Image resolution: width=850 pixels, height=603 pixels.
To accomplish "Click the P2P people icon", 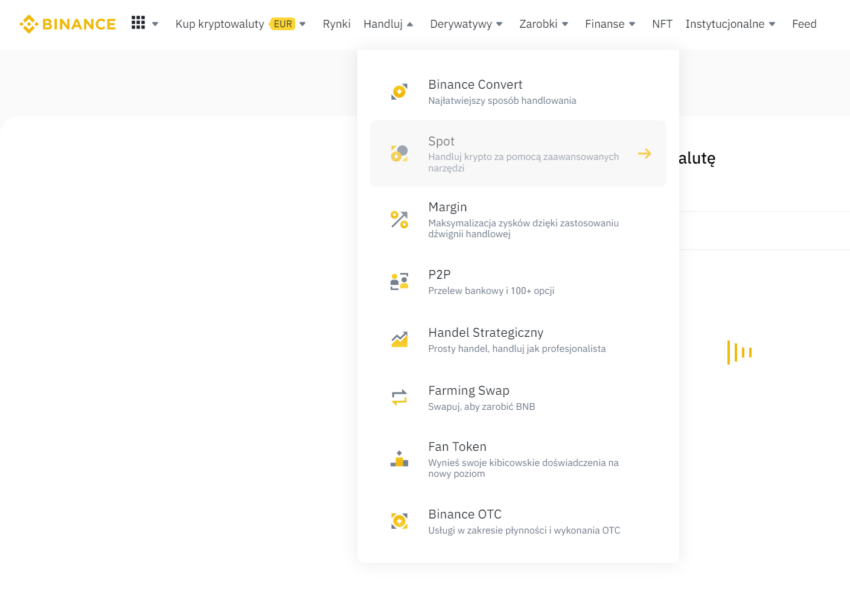I will click(400, 281).
